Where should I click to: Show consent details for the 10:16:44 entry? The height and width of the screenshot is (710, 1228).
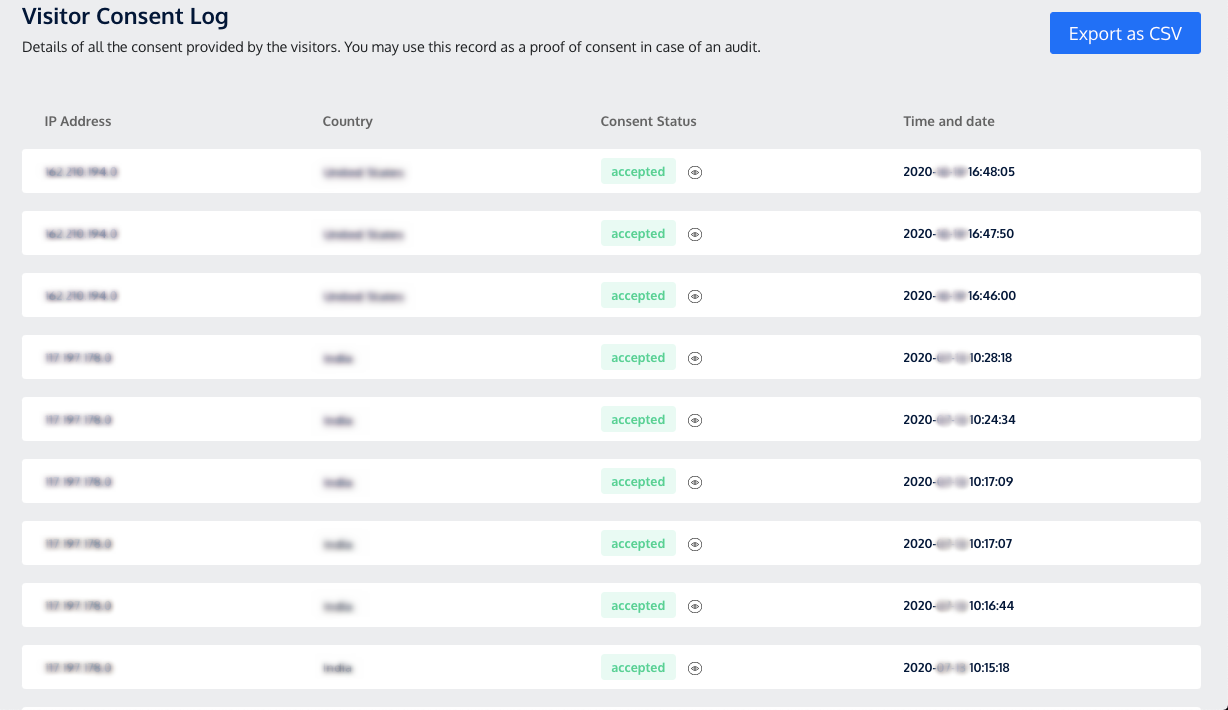[696, 606]
